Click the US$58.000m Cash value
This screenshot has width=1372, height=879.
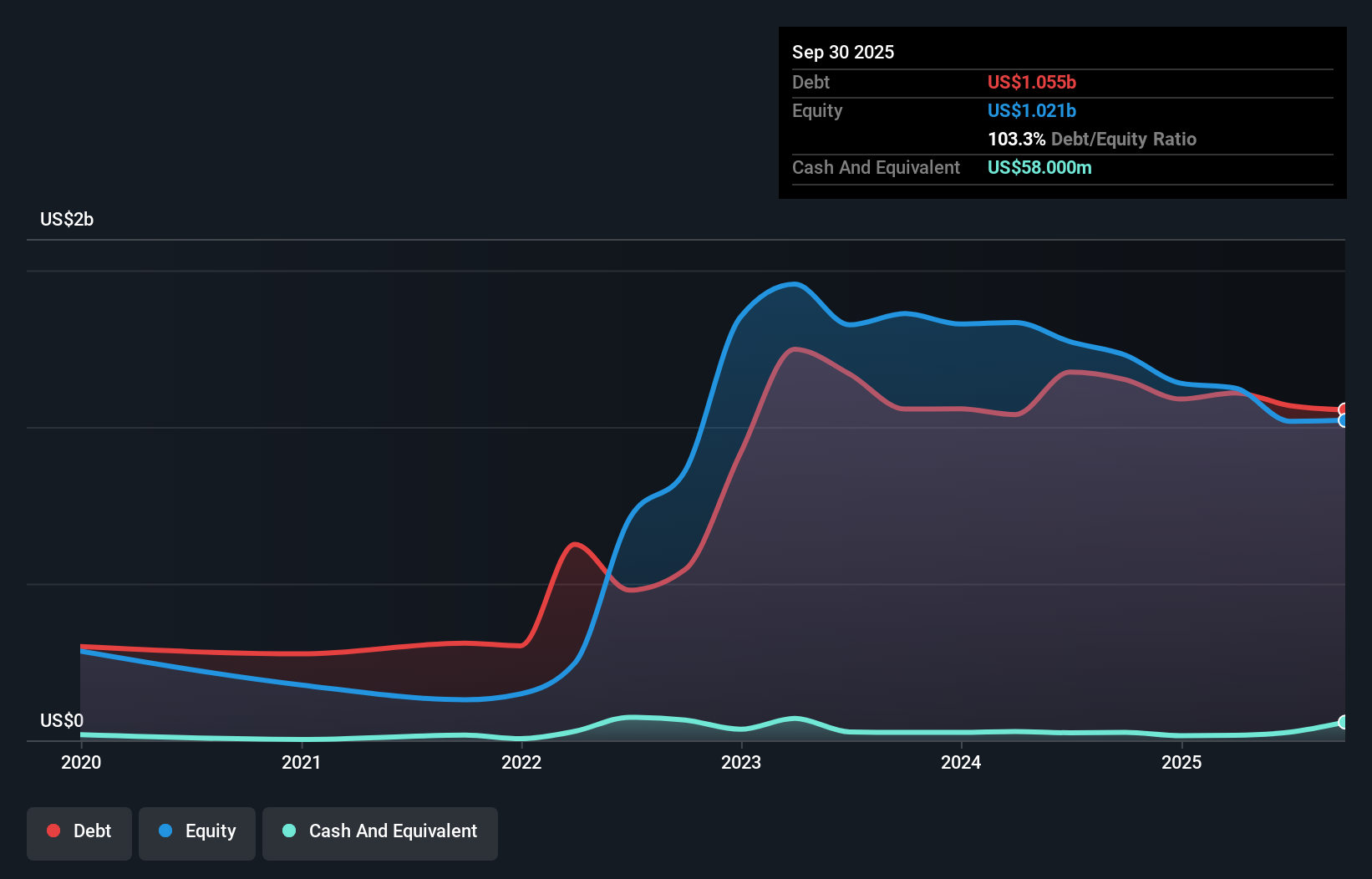pos(1039,167)
